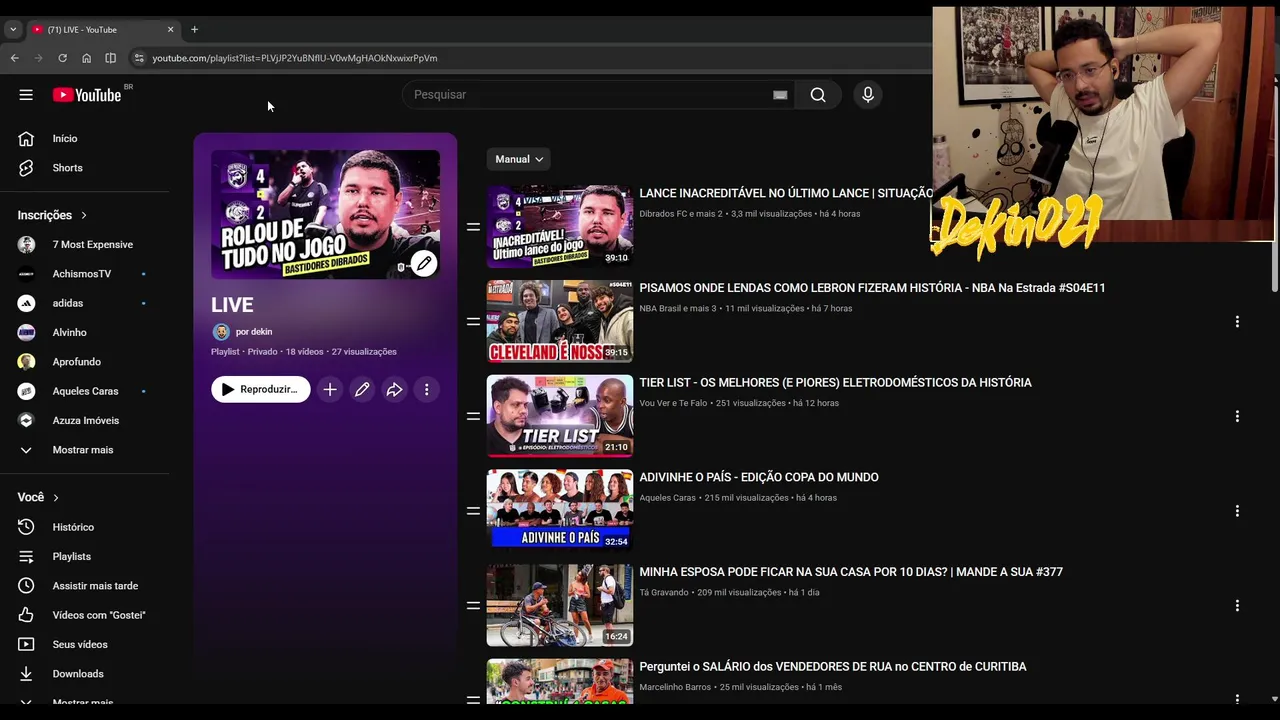Click the browser address bar URL
1280x720 pixels.
tap(295, 58)
